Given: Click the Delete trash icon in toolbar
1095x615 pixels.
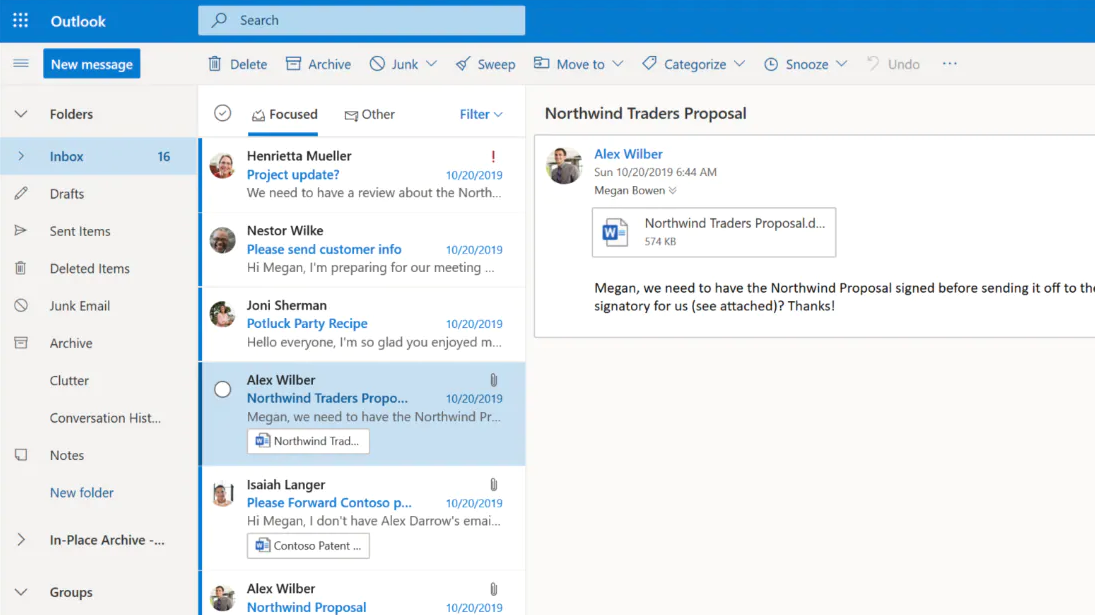Looking at the screenshot, I should tap(215, 64).
